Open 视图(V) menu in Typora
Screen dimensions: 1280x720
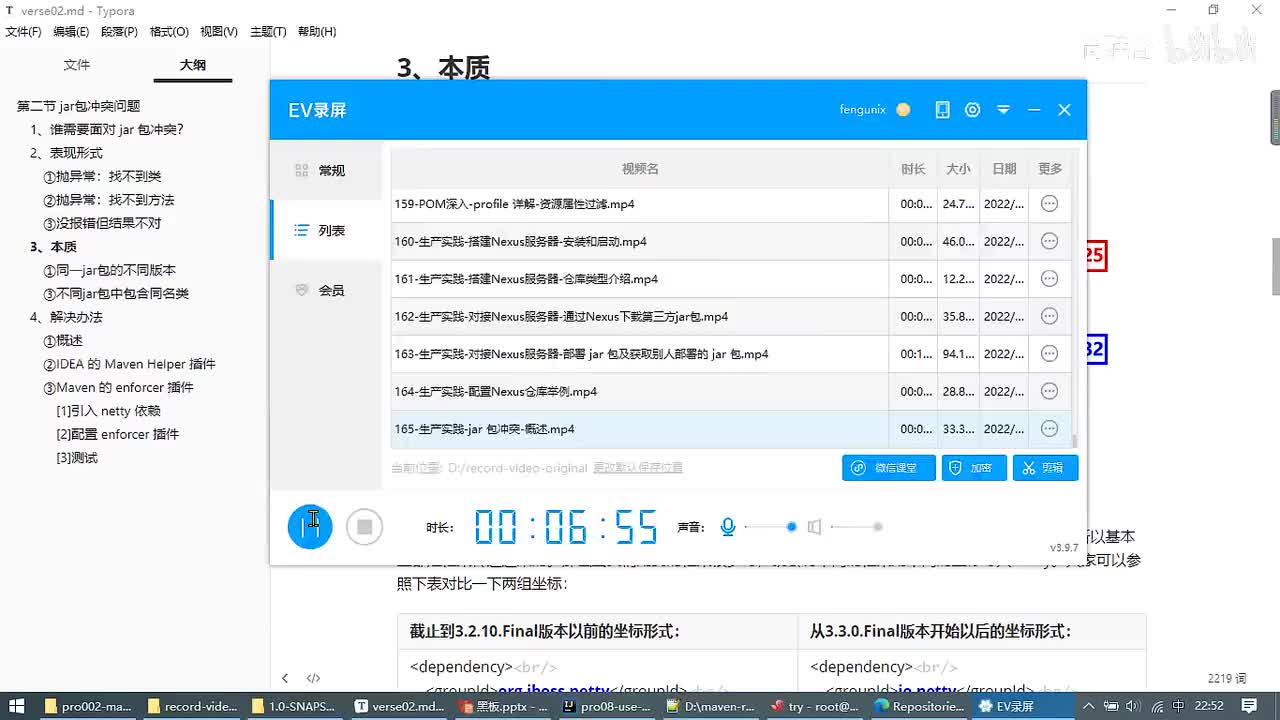pyautogui.click(x=219, y=32)
